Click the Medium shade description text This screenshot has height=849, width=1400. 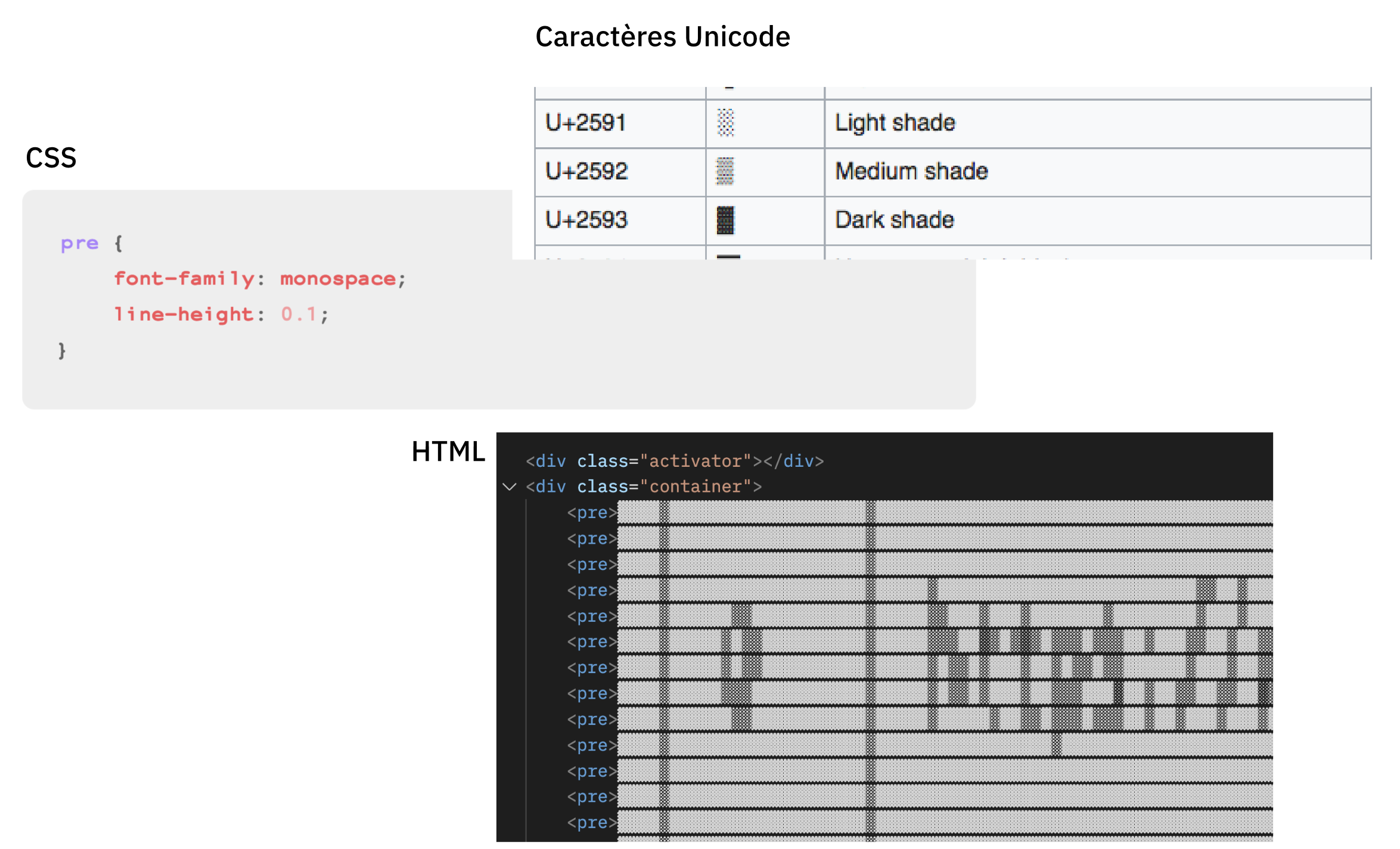point(911,172)
